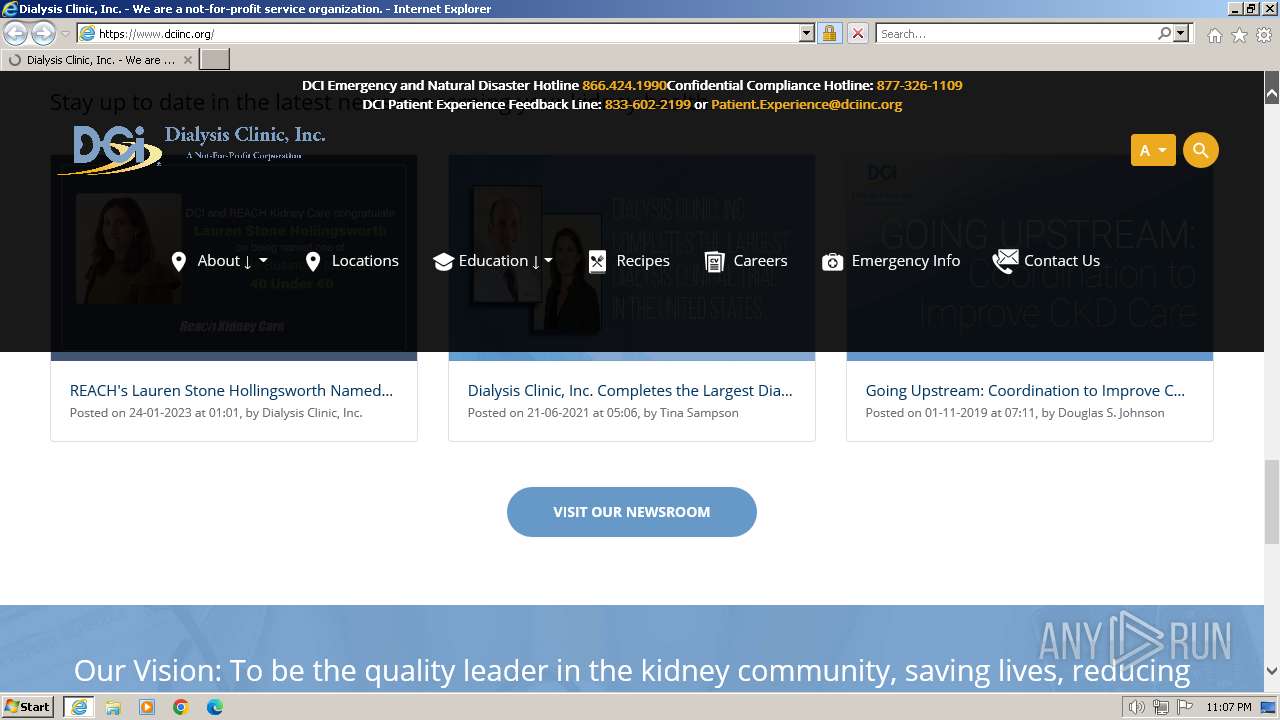Click the Internet Explorer taskbar icon
Screen dimensions: 1280x720
point(79,707)
